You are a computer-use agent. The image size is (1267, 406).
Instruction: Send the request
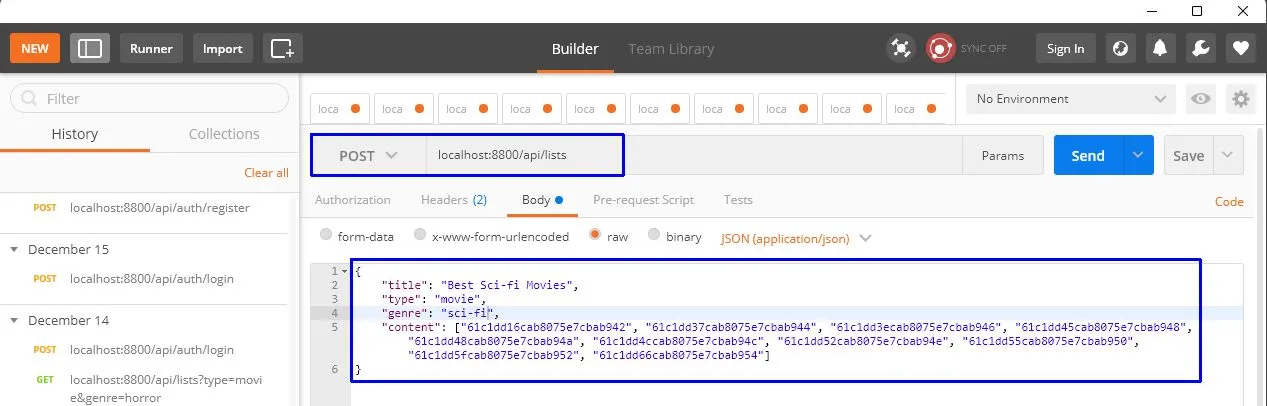[x=1088, y=156]
